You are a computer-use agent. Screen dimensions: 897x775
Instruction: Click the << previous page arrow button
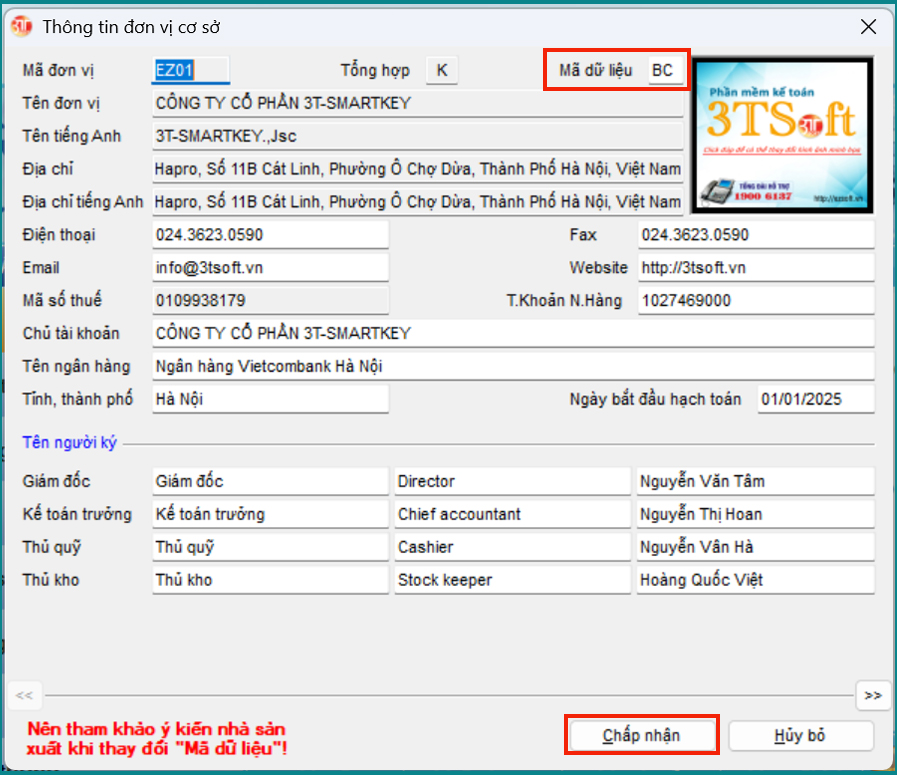(x=25, y=695)
